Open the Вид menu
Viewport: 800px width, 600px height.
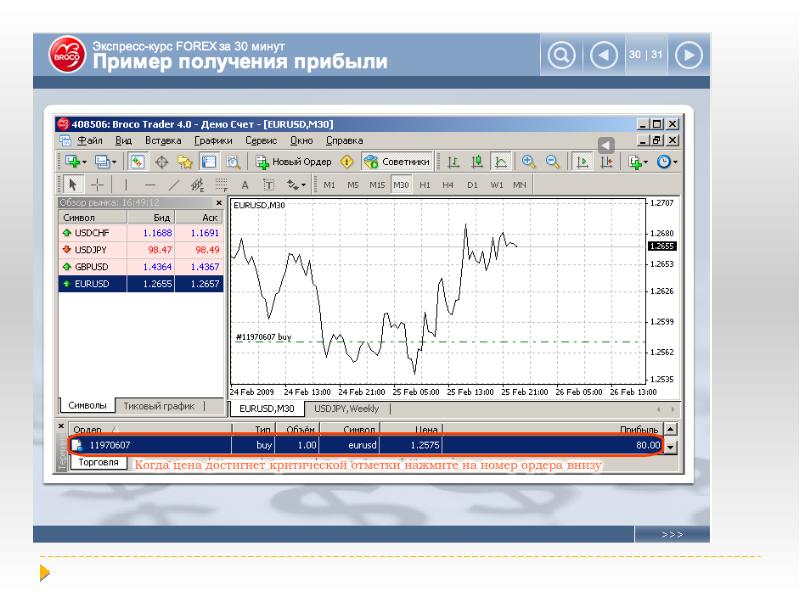[x=123, y=140]
